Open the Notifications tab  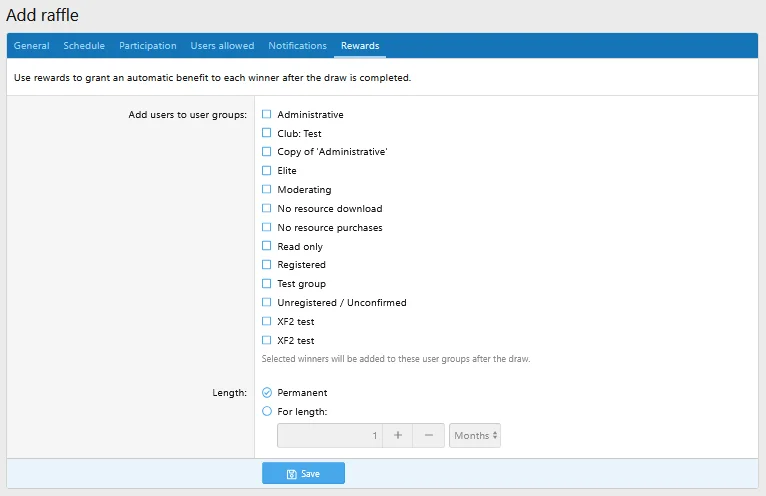[x=297, y=45]
